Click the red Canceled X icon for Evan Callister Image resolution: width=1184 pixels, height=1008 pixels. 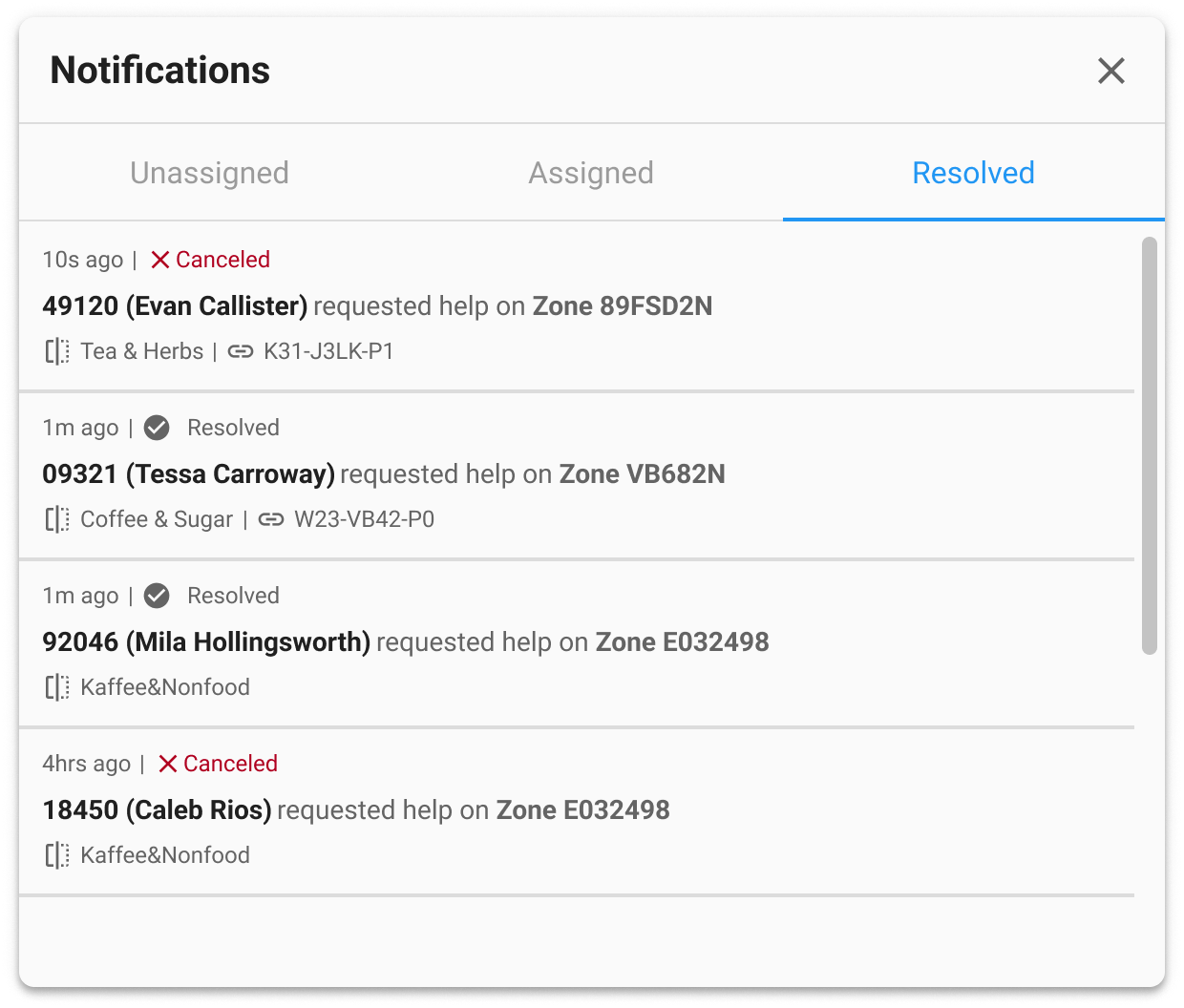click(160, 260)
